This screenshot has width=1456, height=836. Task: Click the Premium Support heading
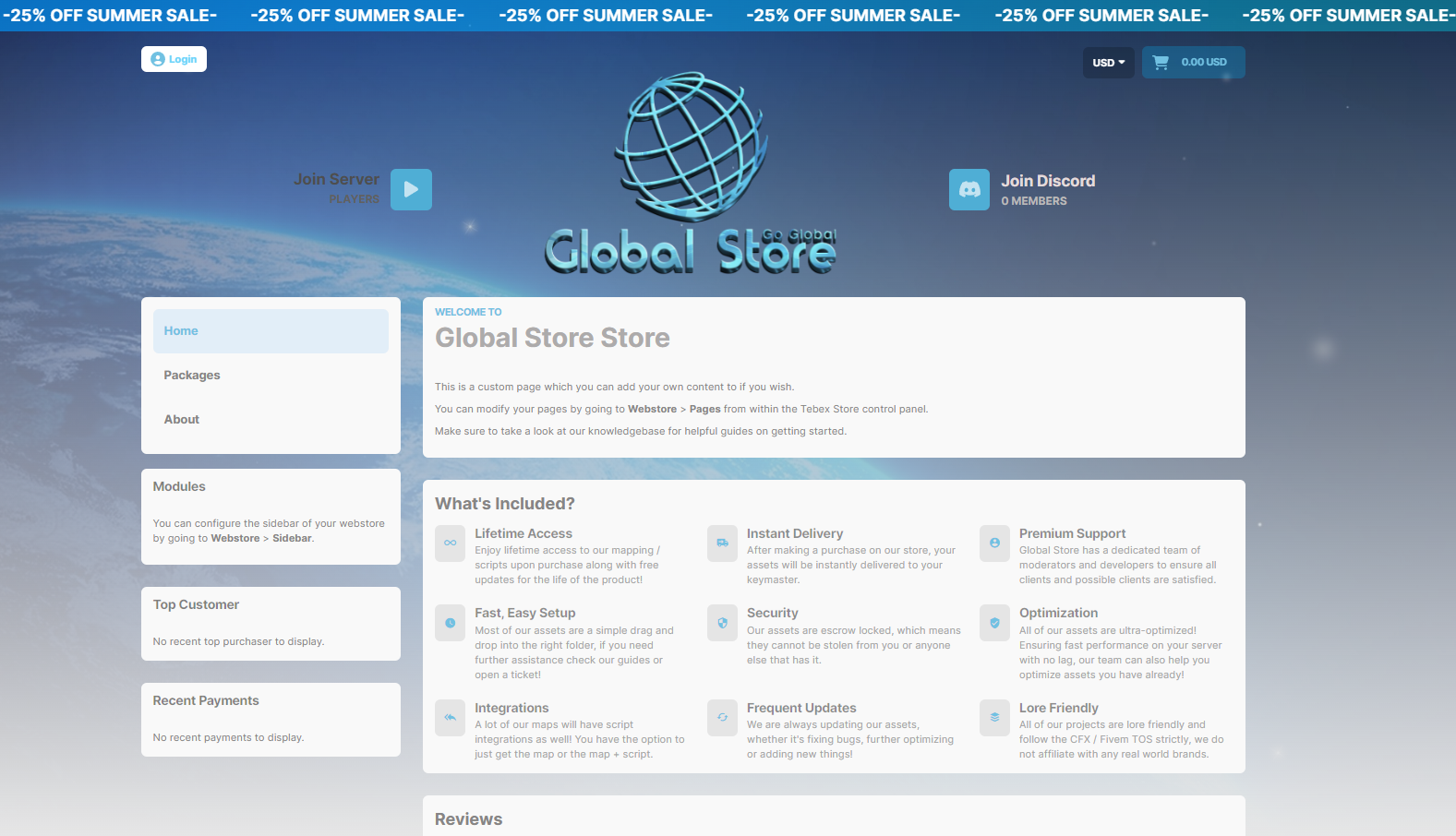[1072, 533]
